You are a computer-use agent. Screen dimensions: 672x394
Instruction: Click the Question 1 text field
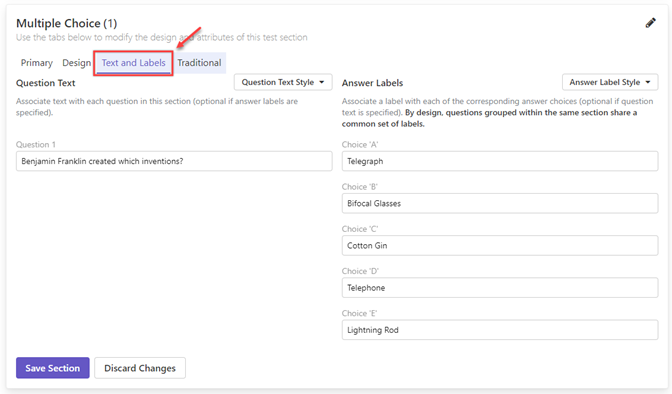pyautogui.click(x=174, y=161)
